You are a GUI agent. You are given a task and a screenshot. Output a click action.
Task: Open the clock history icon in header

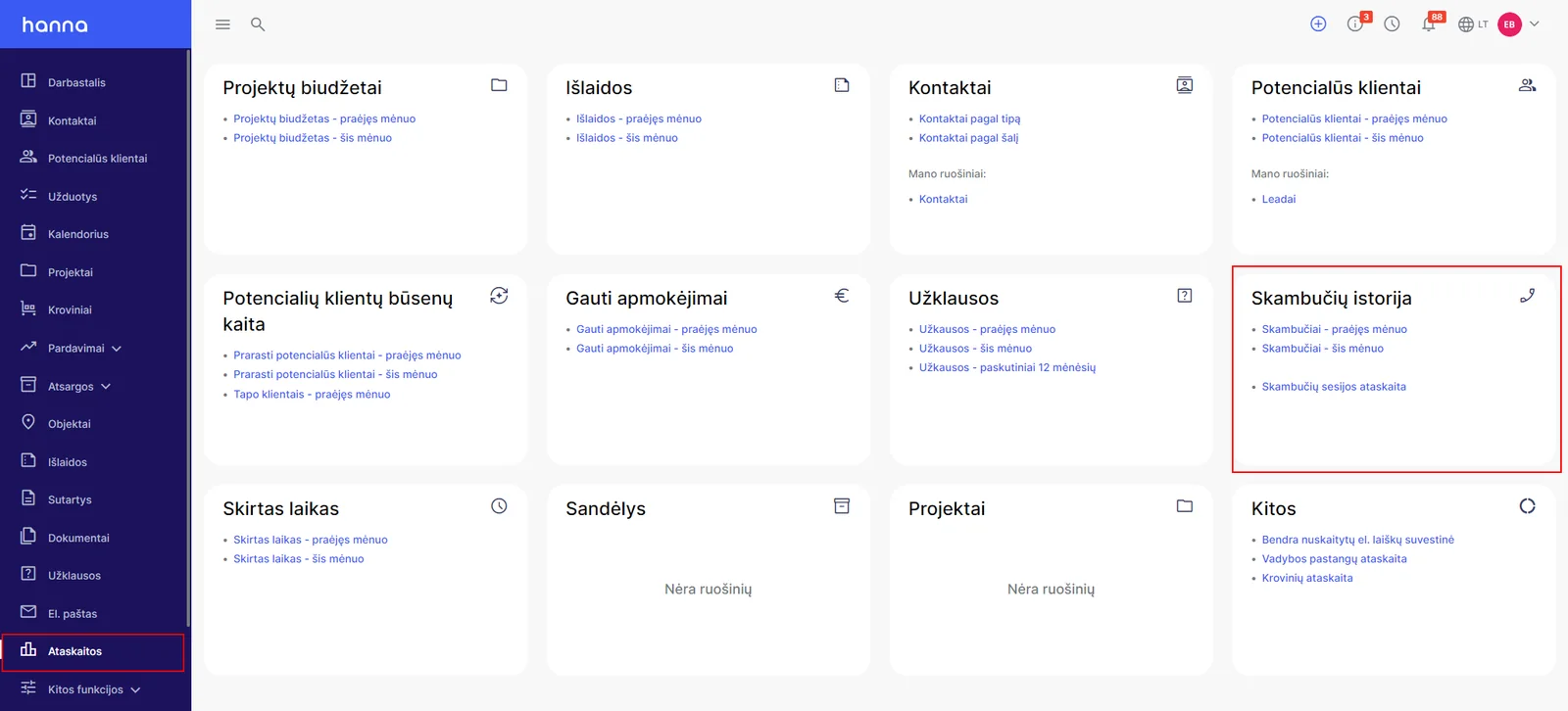(1392, 24)
